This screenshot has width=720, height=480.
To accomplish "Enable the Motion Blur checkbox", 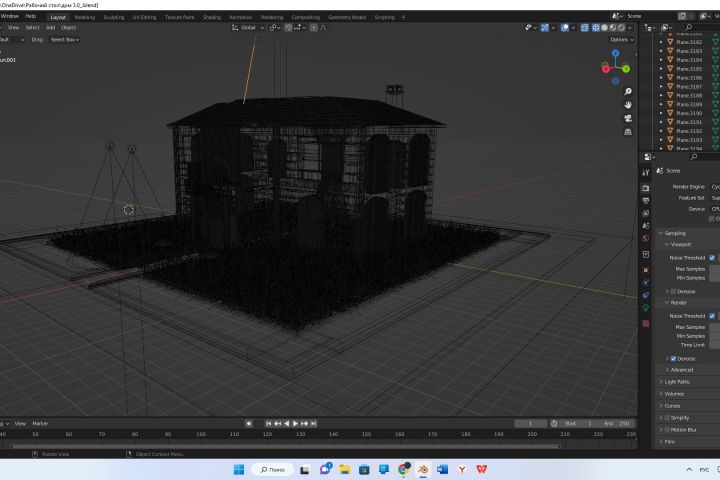I will click(x=667, y=430).
